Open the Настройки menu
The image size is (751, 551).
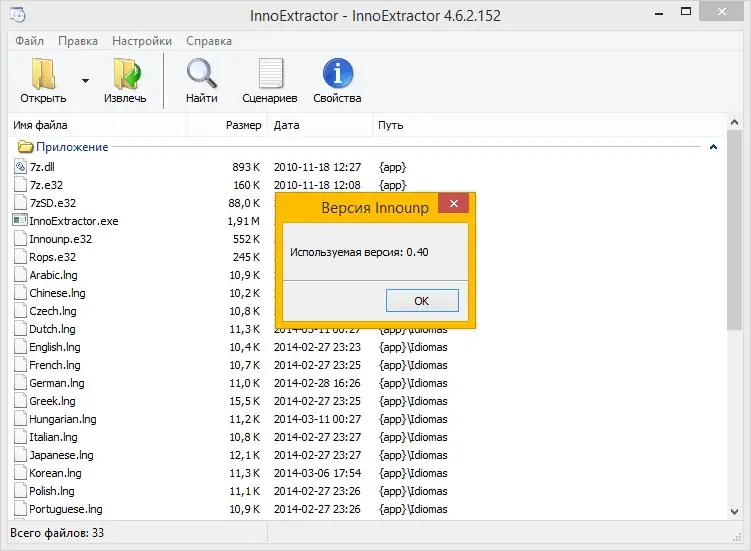pos(142,41)
